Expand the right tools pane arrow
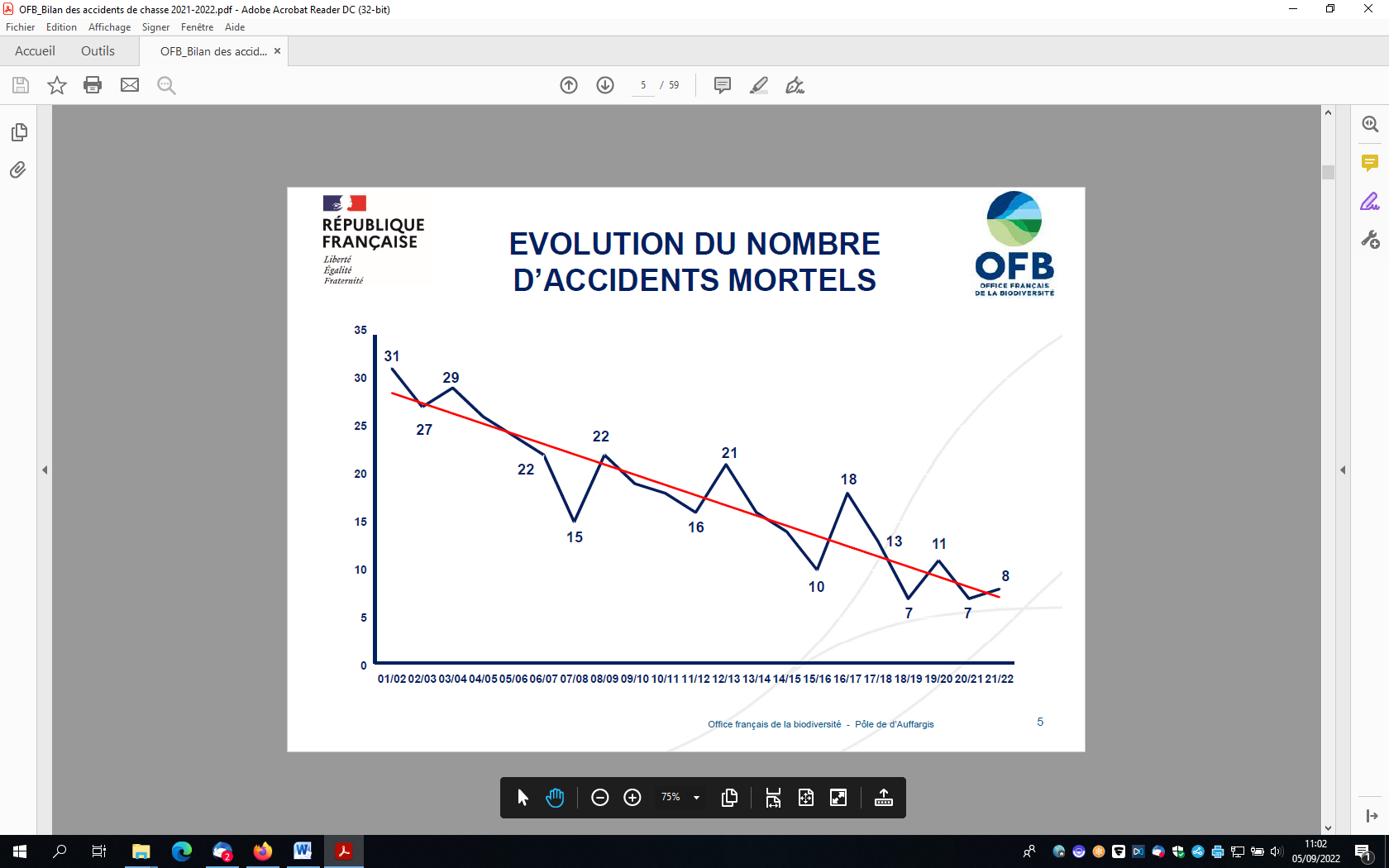This screenshot has height=868, width=1389. [x=1343, y=470]
